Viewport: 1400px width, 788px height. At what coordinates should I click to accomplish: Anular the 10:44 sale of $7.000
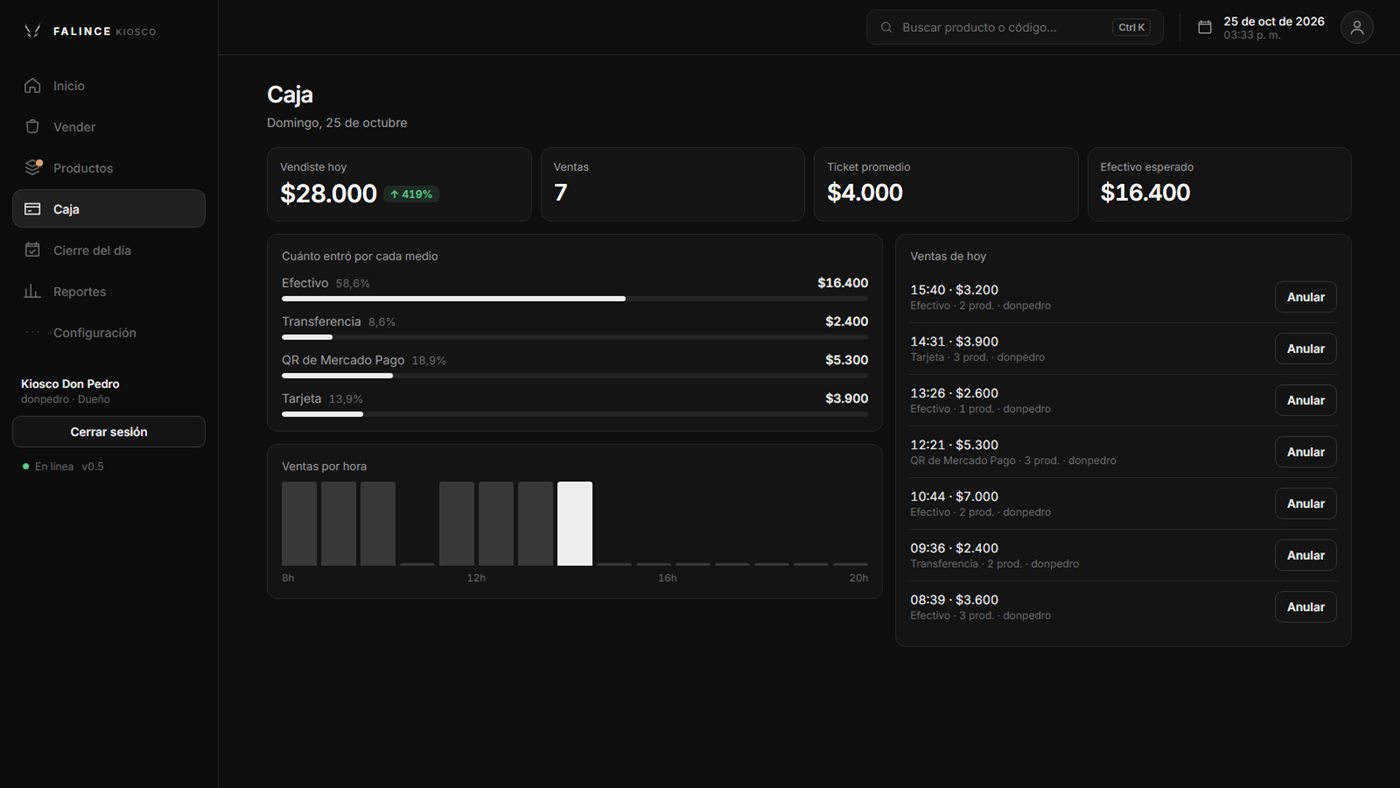[1305, 504]
